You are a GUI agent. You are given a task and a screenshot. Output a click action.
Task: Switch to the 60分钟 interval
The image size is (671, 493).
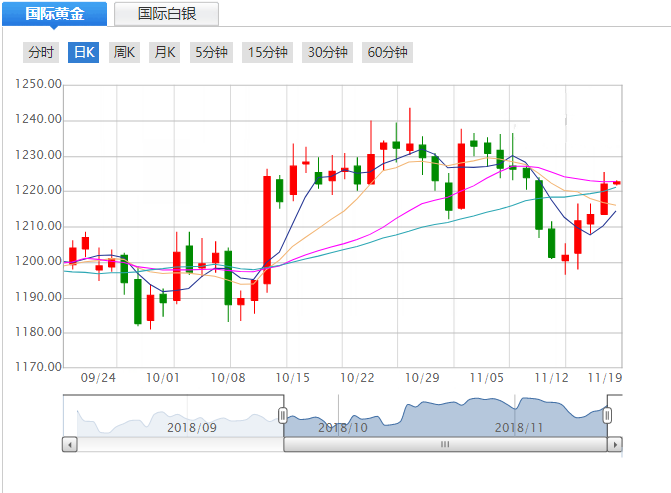(388, 52)
